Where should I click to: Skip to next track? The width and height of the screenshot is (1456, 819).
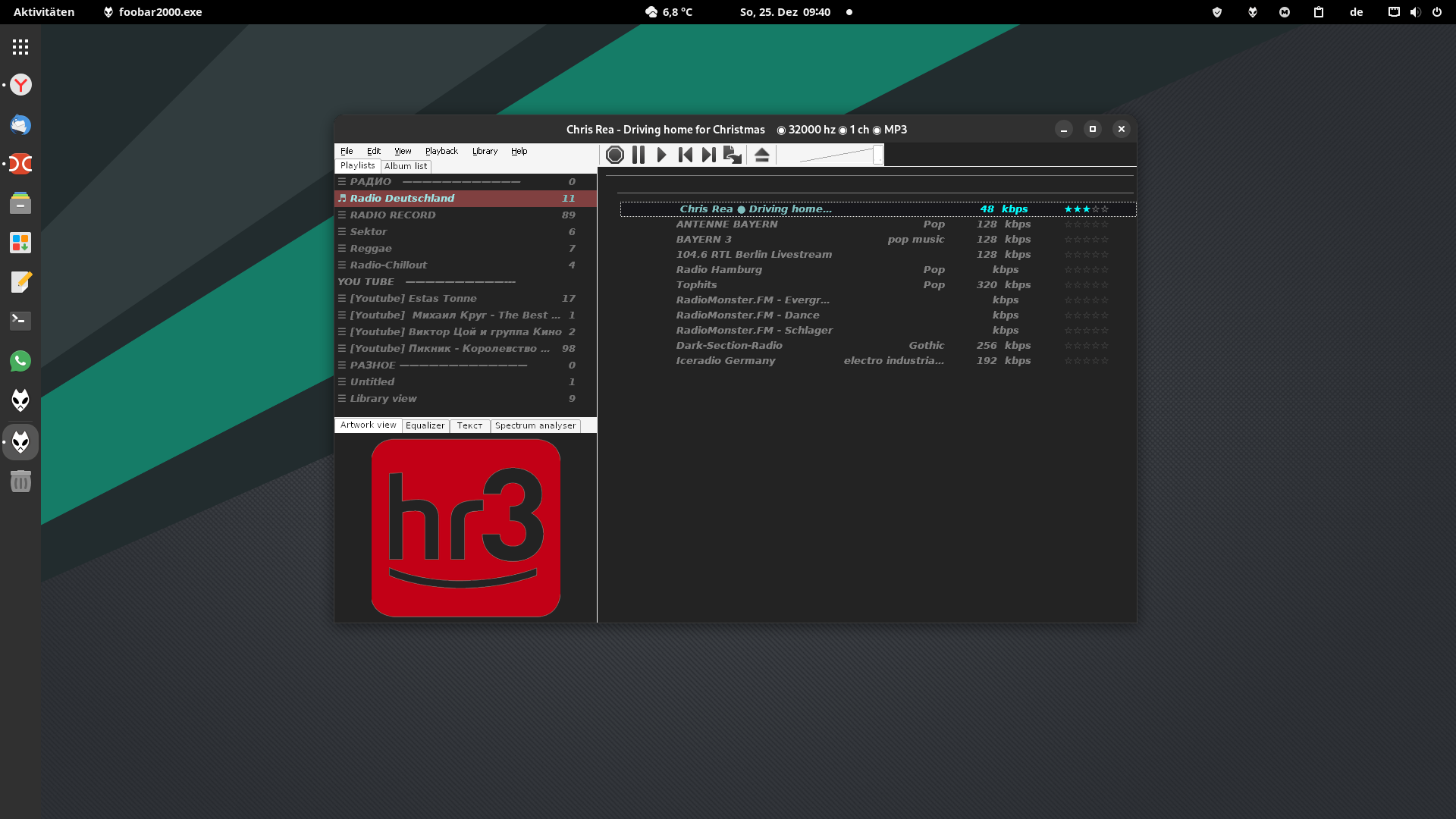click(708, 155)
